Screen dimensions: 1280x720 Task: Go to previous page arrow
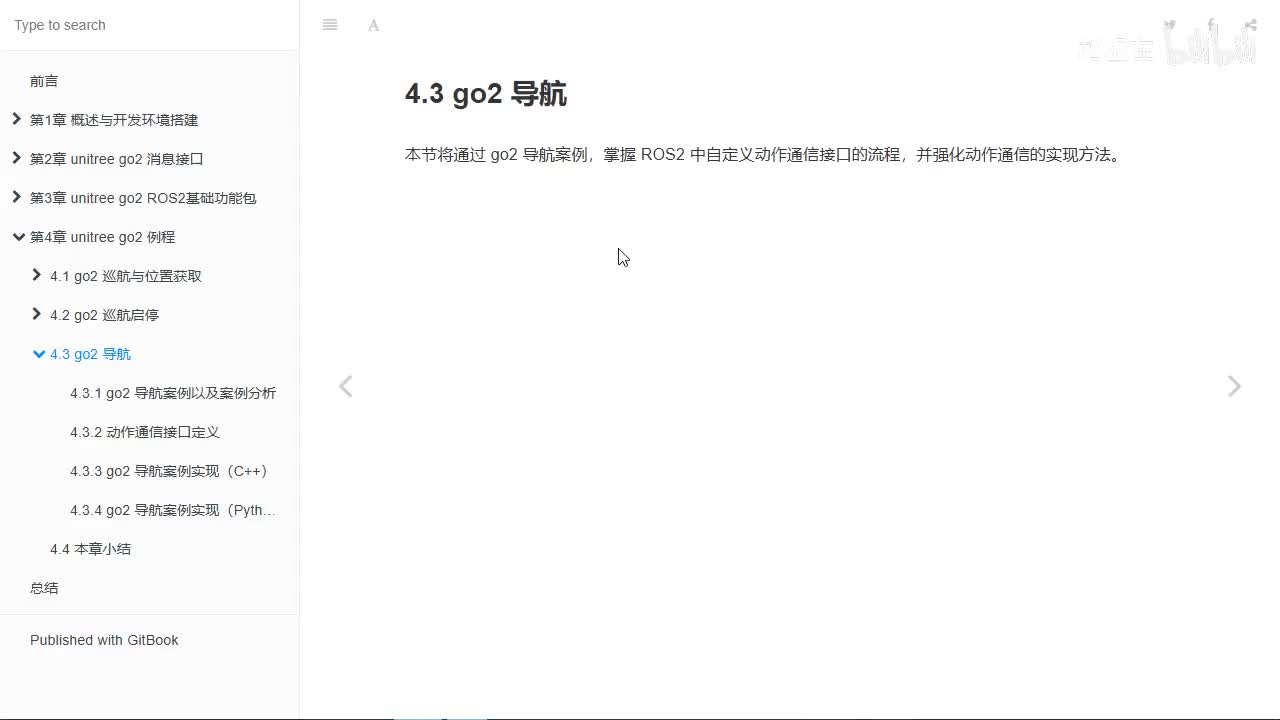coord(345,386)
